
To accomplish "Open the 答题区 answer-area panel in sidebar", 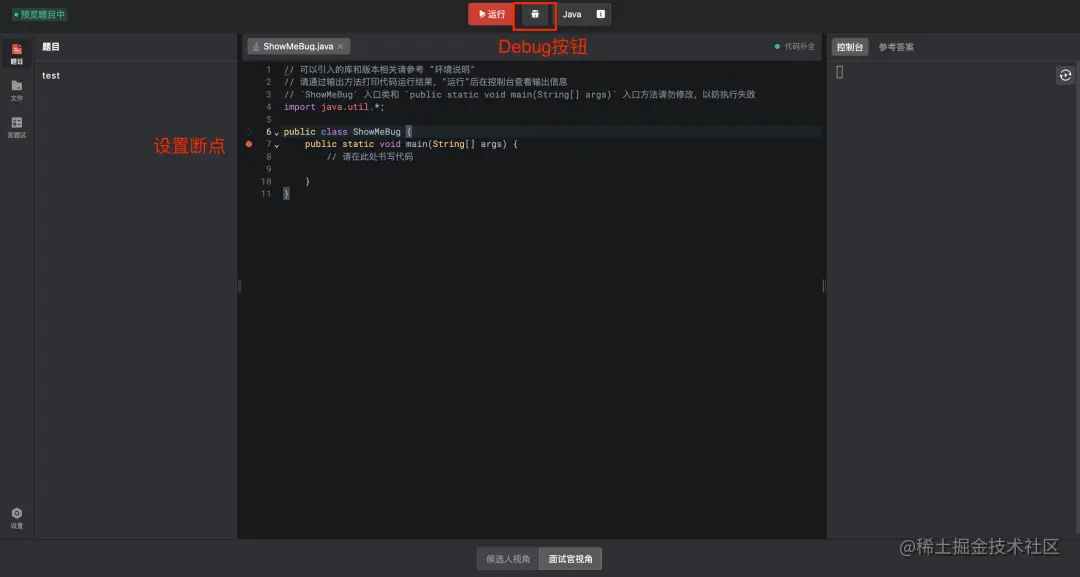I will tap(17, 127).
